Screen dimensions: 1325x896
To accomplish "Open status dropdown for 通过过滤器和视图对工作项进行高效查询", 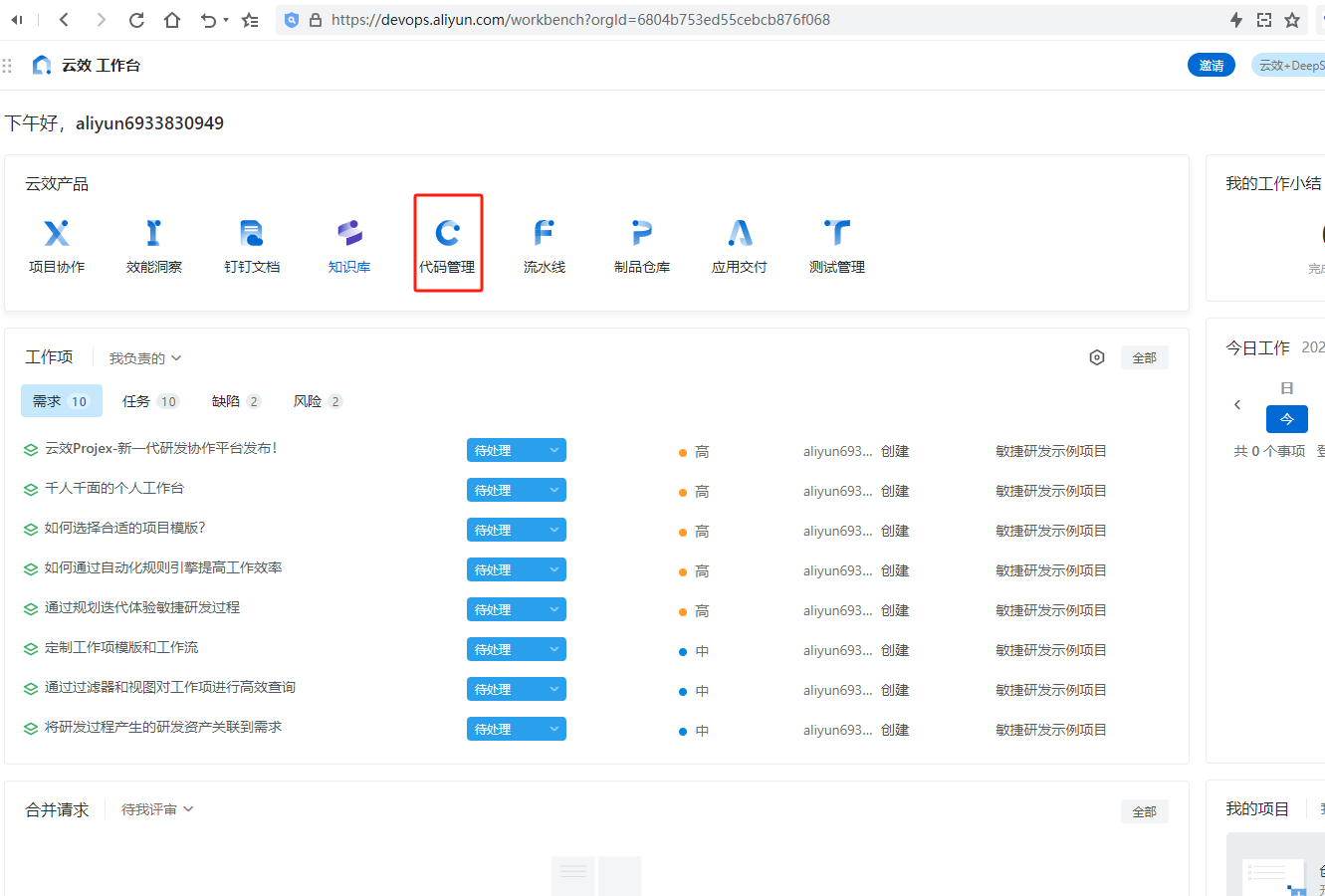I will tap(516, 689).
